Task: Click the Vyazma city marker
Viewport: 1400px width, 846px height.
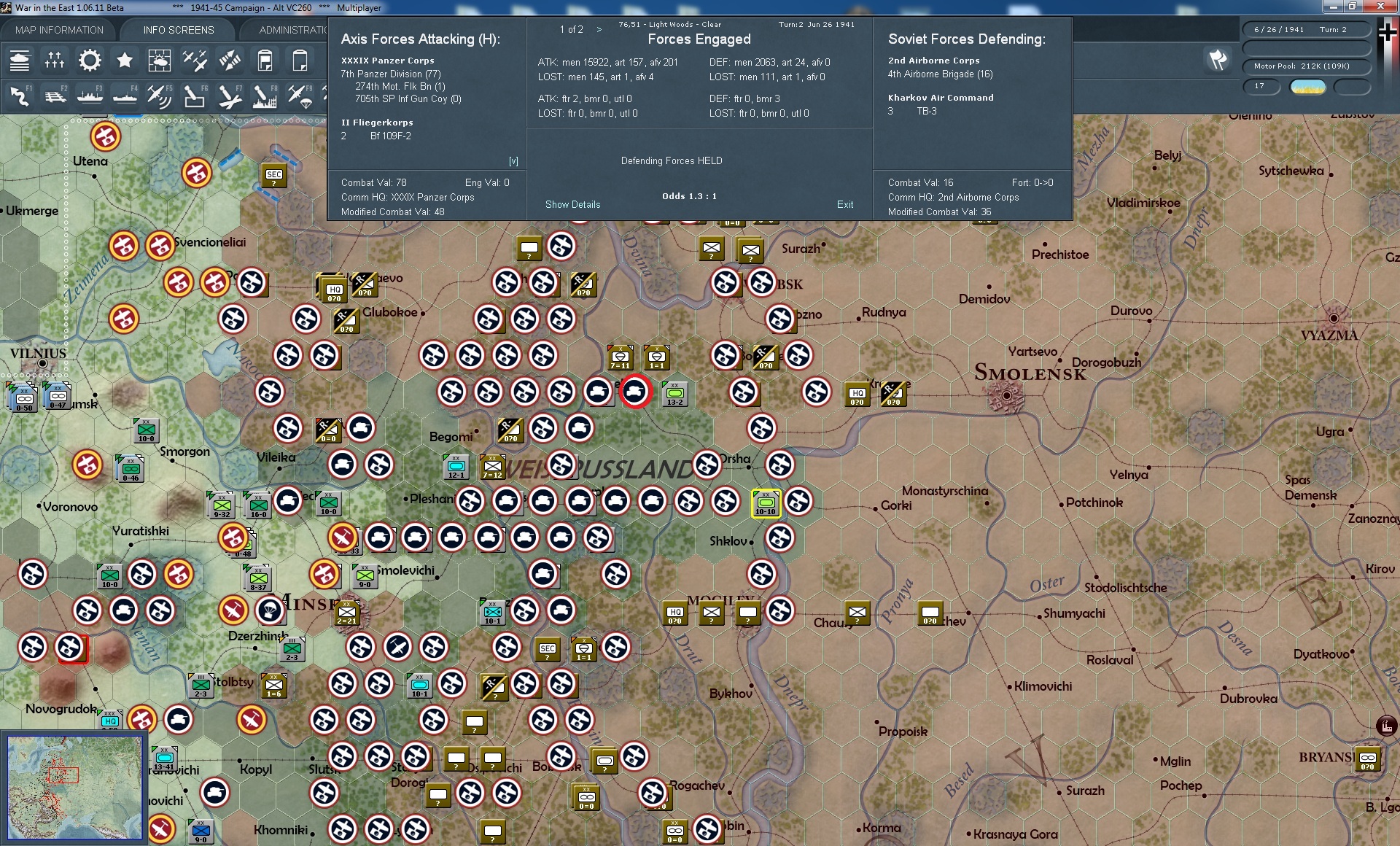Action: pyautogui.click(x=1334, y=318)
